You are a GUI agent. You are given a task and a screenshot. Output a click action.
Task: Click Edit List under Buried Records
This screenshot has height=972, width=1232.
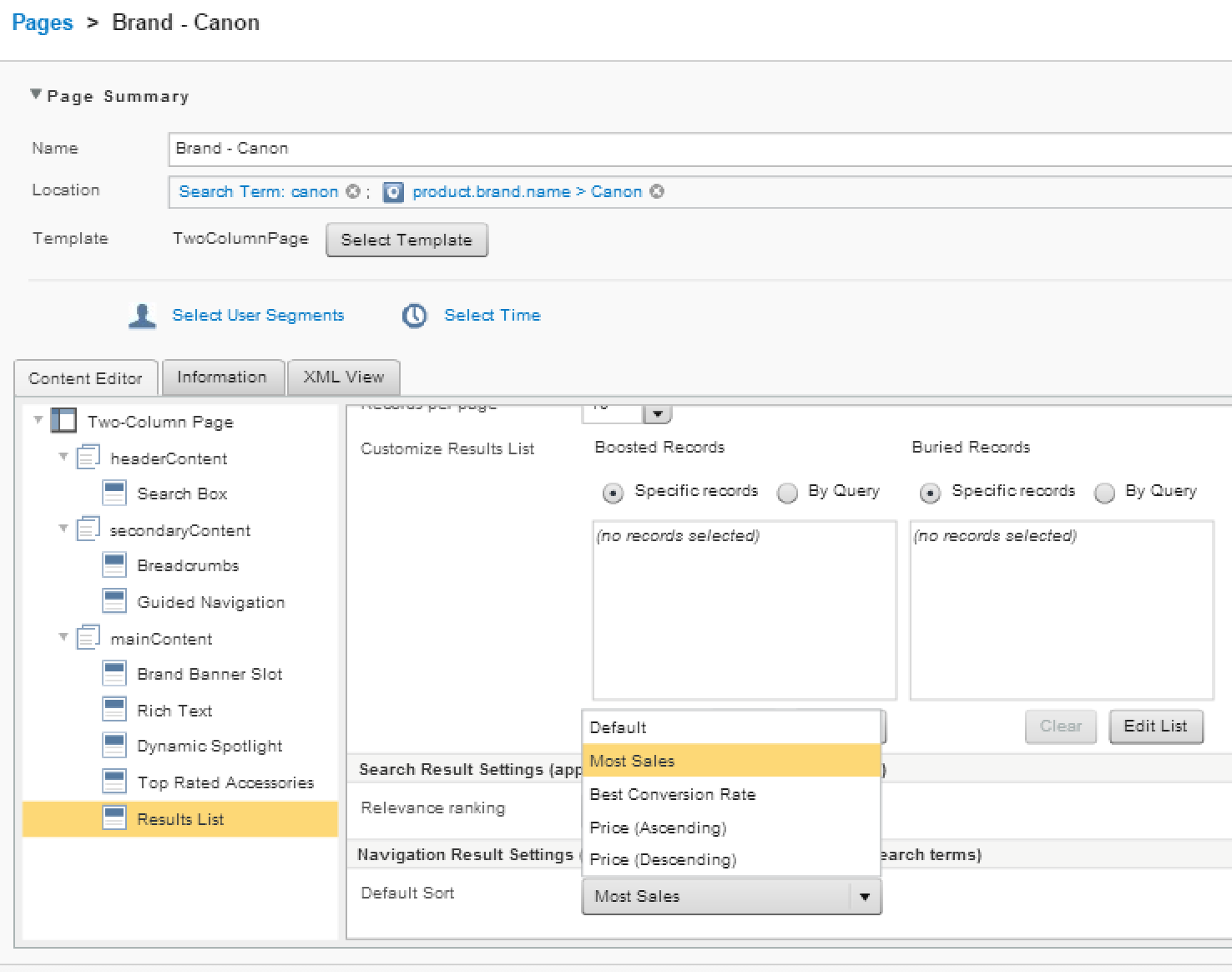pyautogui.click(x=1156, y=726)
